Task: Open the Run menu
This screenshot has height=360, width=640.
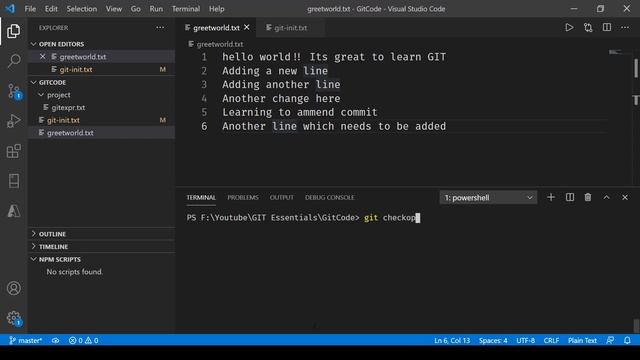Action: point(156,9)
